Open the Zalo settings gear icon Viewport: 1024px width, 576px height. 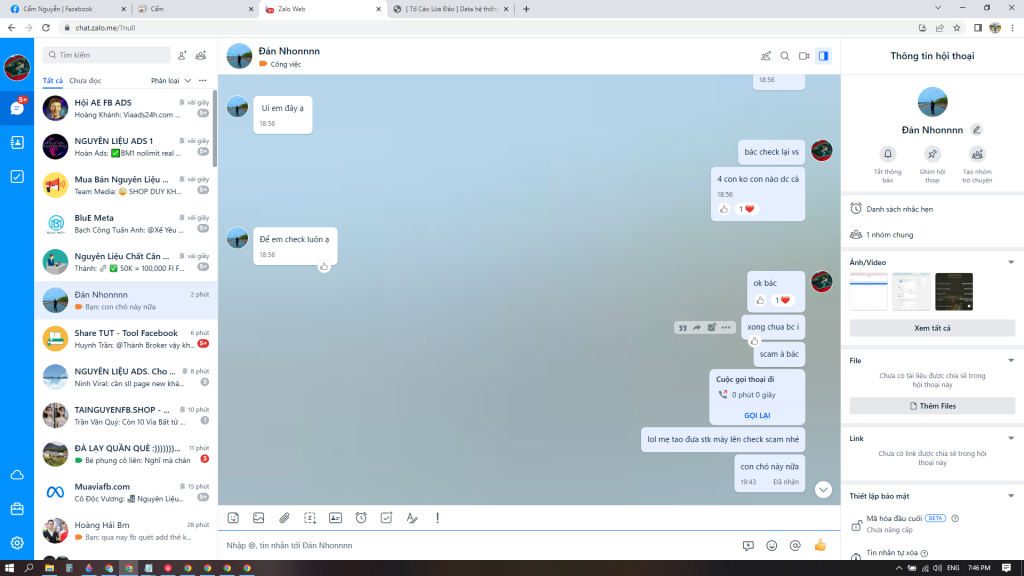coord(17,543)
